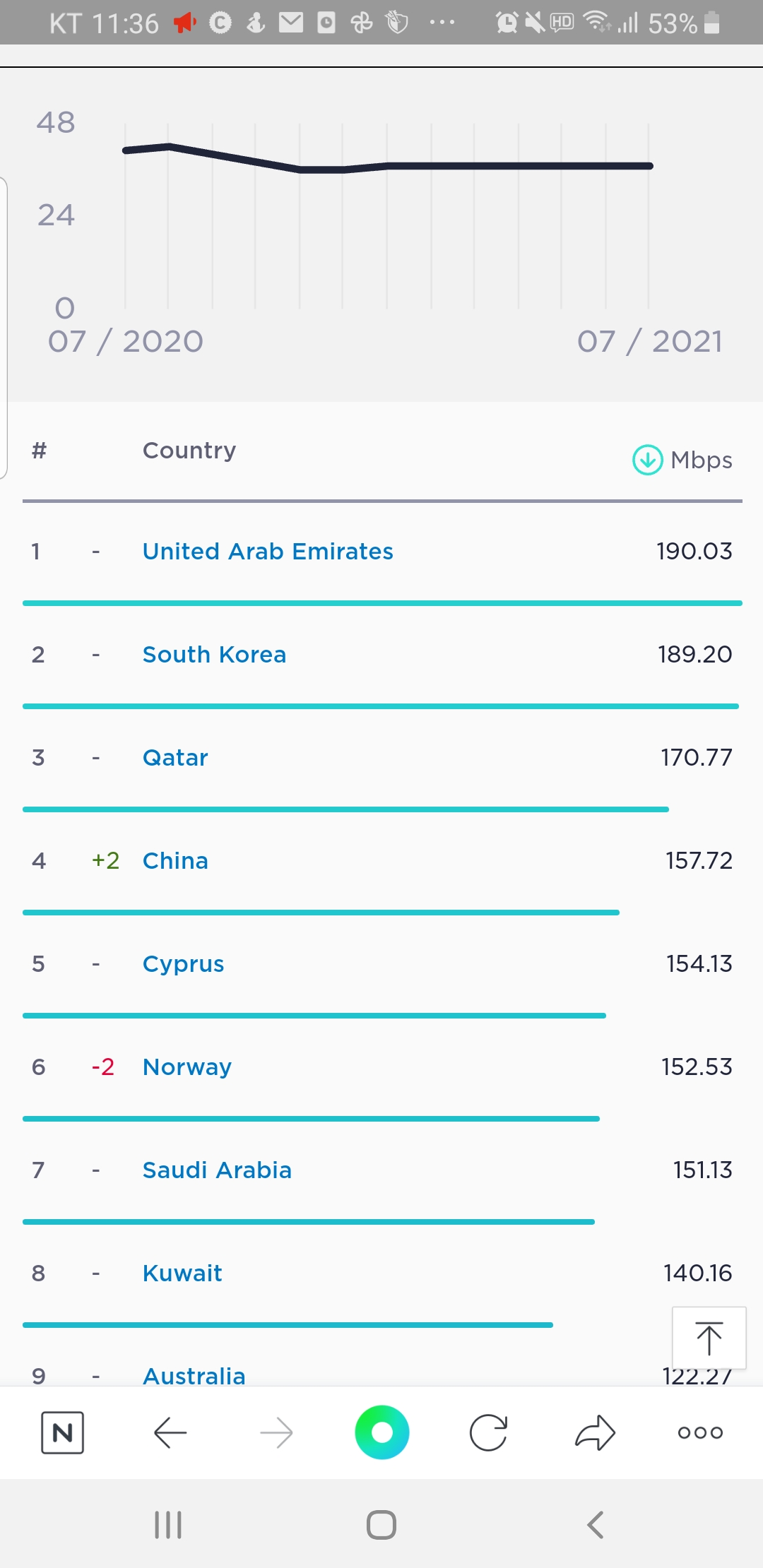Reload the page with refresh icon
Viewport: 763px width, 1568px height.
coord(488,1432)
